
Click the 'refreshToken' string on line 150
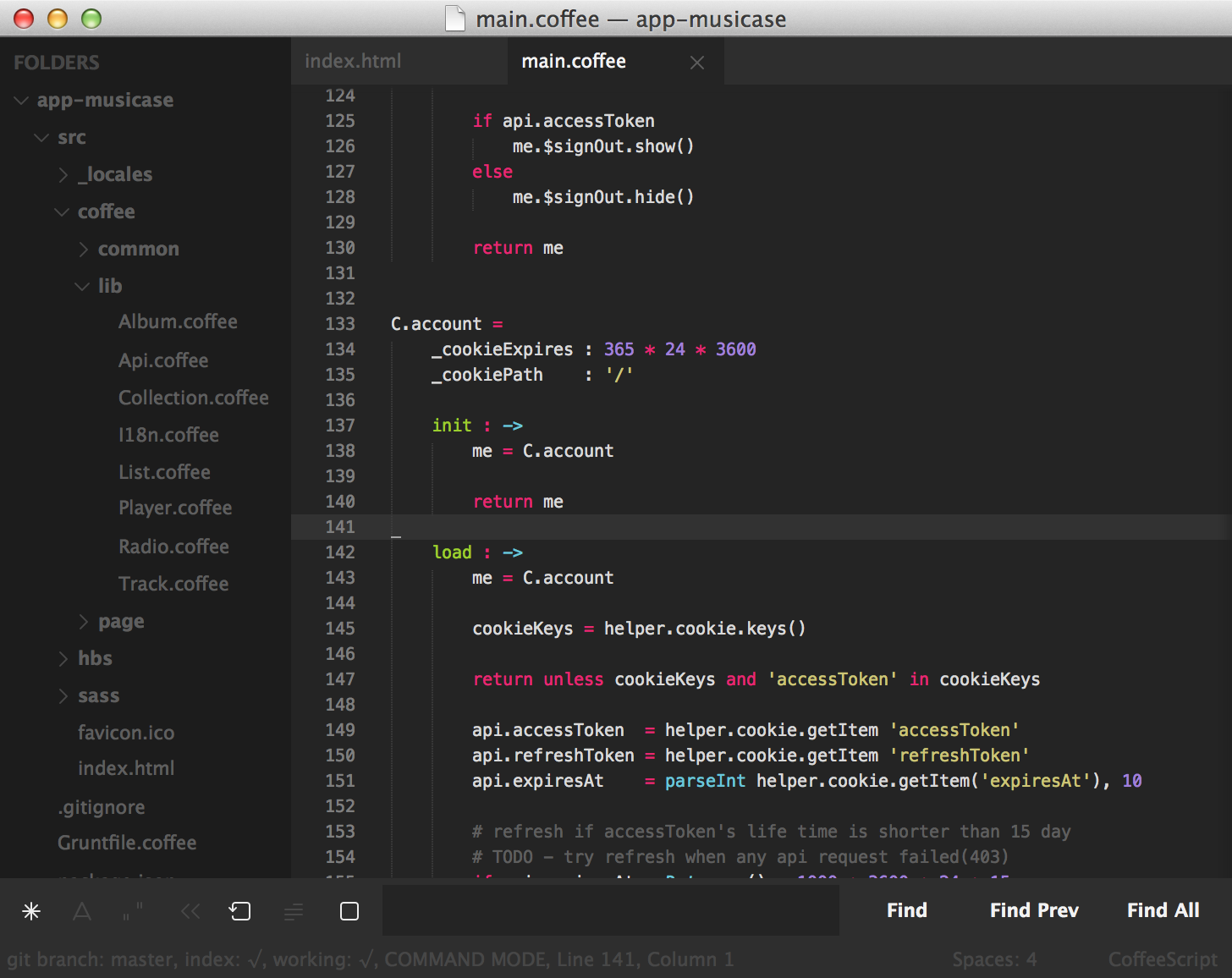tap(960, 755)
